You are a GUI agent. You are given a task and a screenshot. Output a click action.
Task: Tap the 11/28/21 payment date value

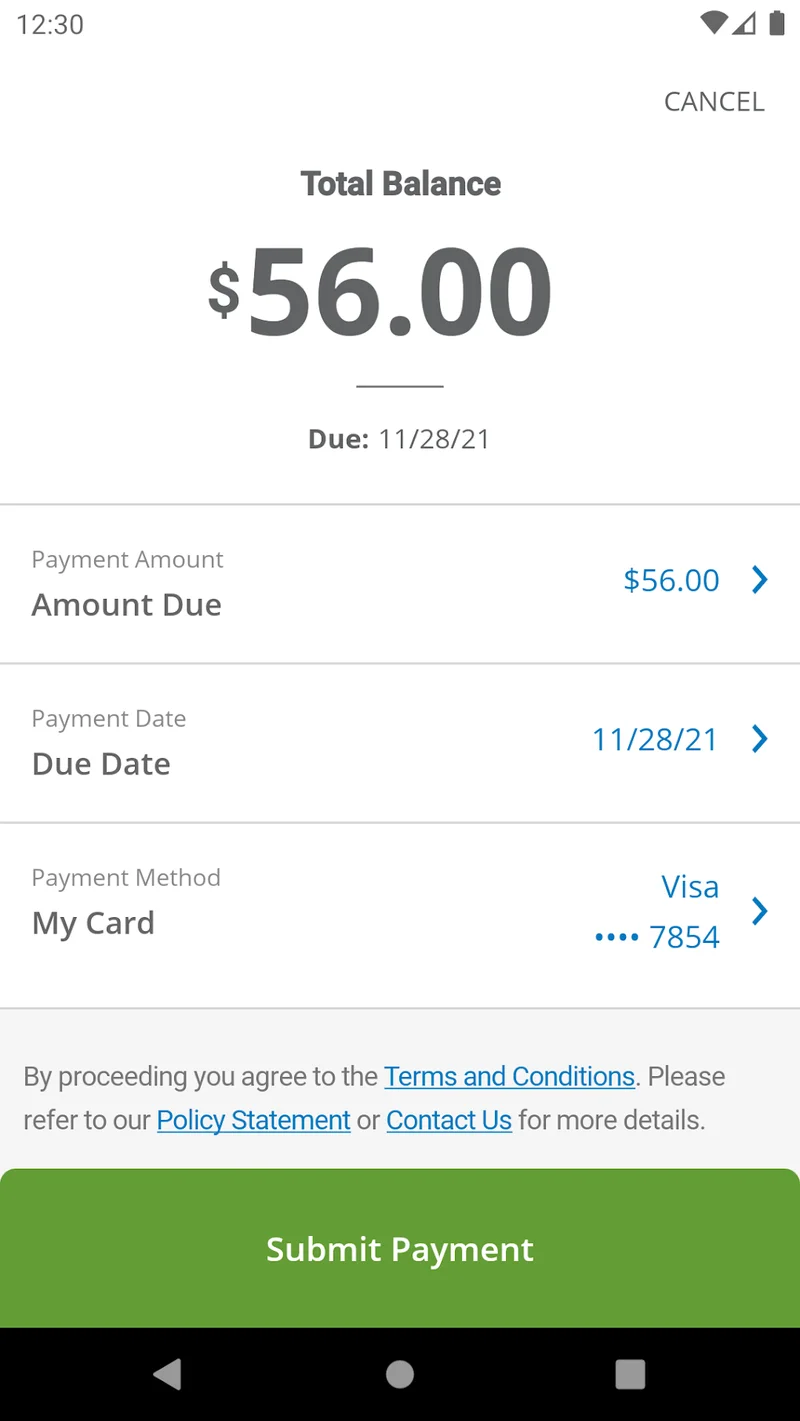(x=655, y=739)
